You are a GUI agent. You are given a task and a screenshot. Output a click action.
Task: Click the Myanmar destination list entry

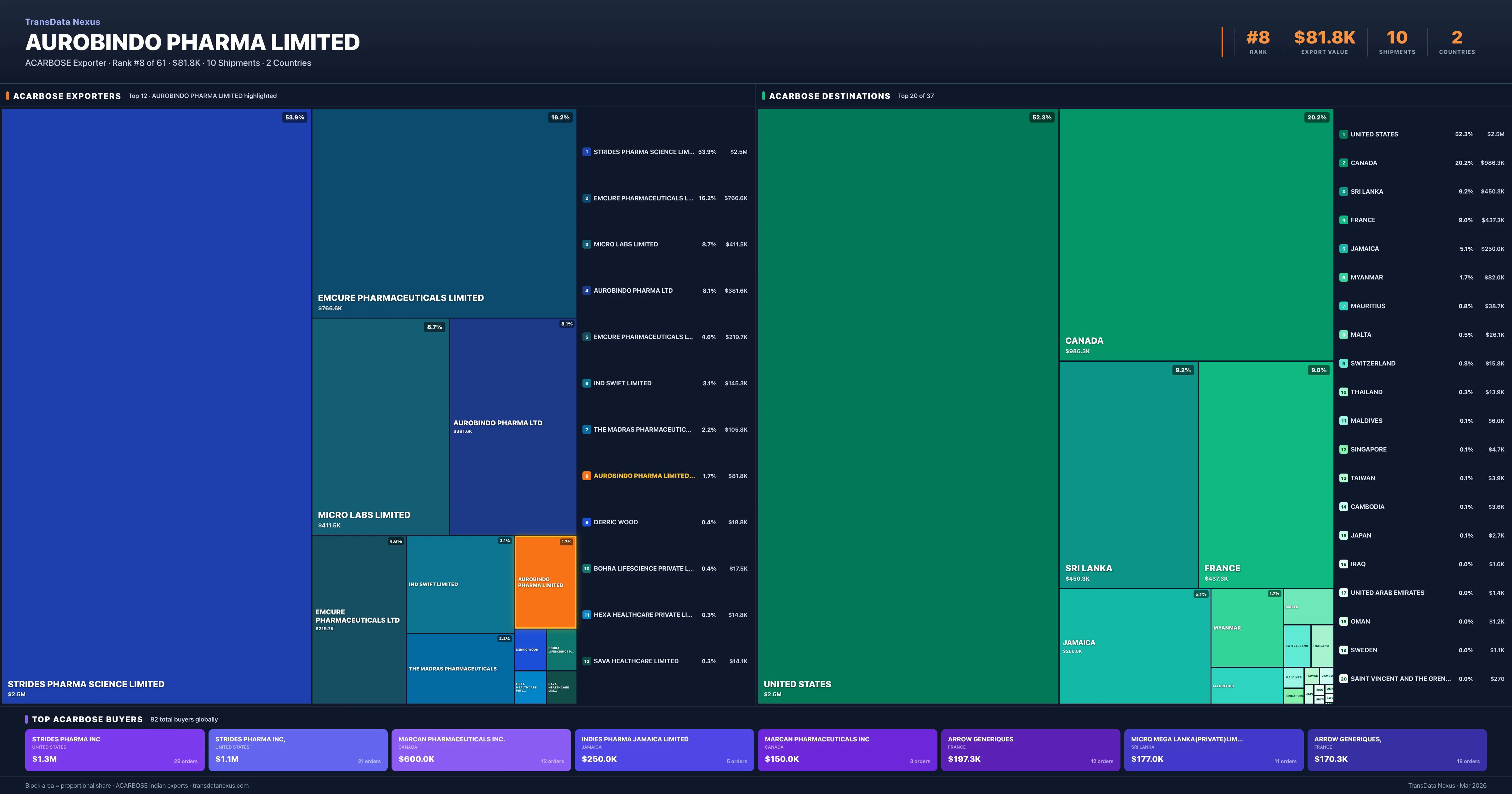coord(1366,278)
